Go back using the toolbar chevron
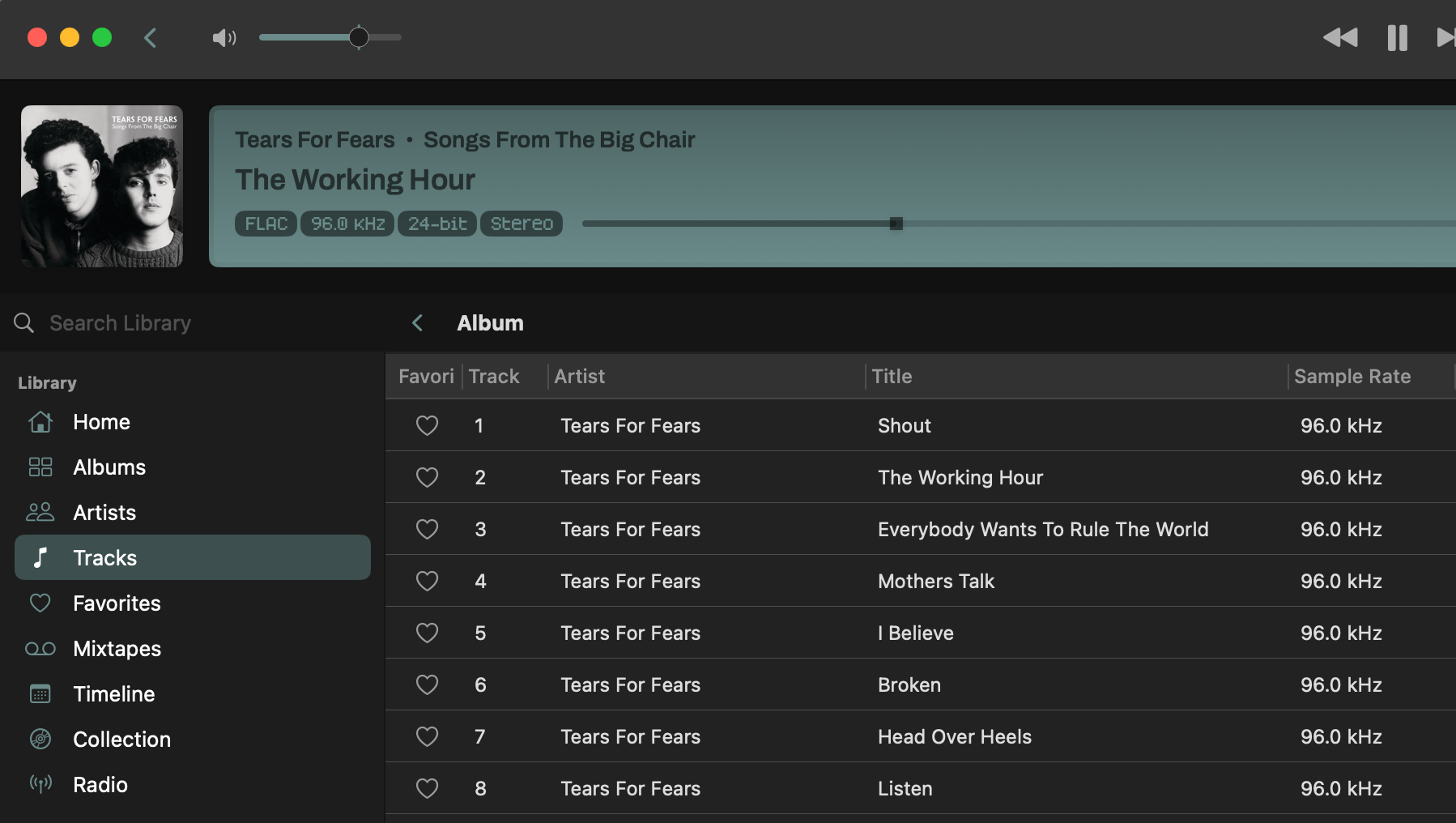The width and height of the screenshot is (1456, 823). pyautogui.click(x=151, y=38)
